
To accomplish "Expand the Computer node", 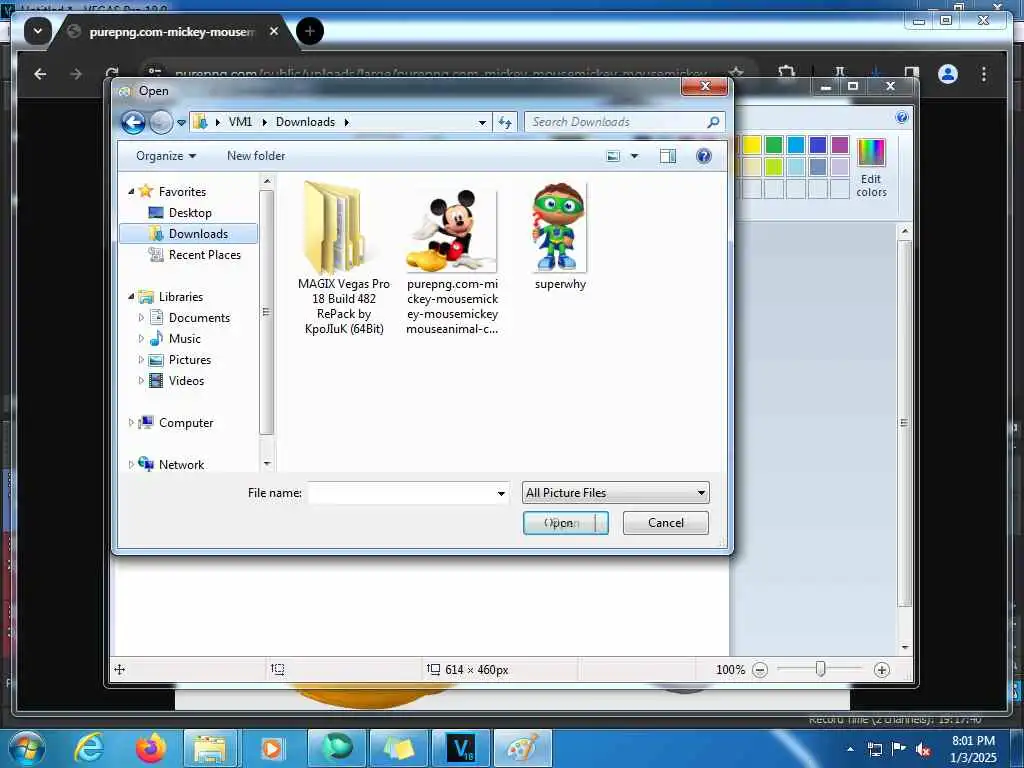I will (x=131, y=423).
